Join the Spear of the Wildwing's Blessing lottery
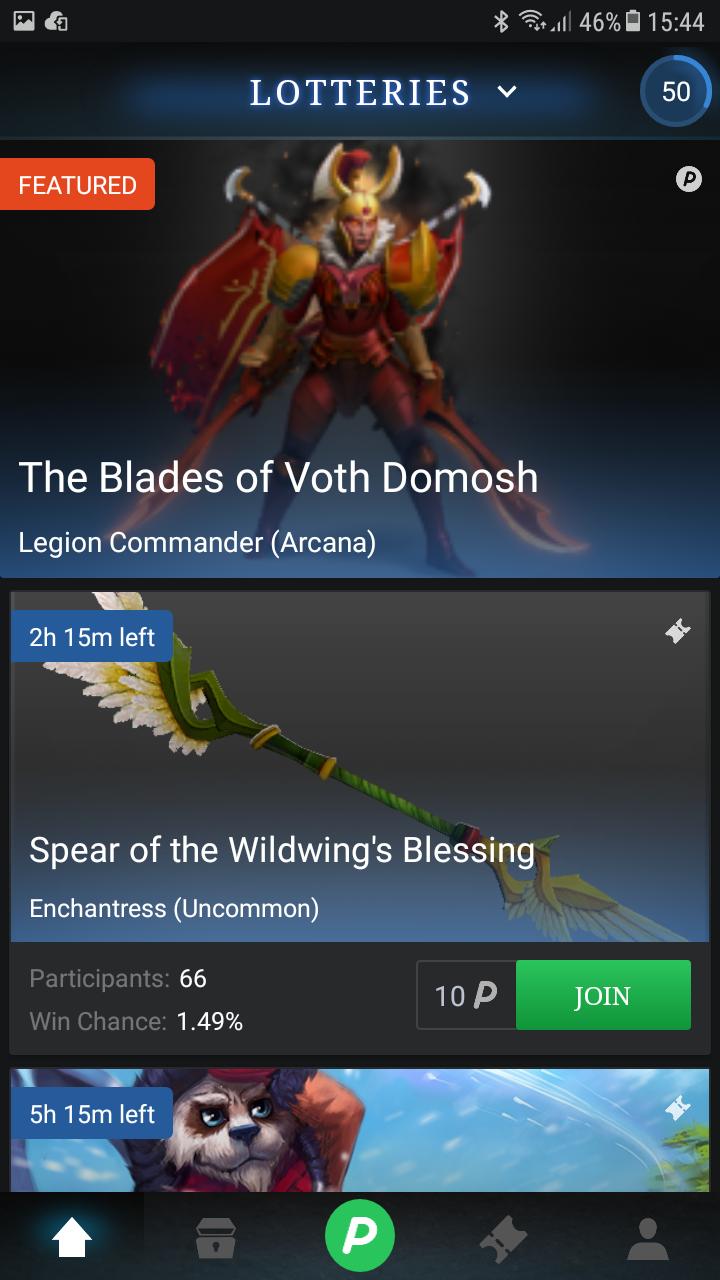The width and height of the screenshot is (720, 1280). coord(603,995)
